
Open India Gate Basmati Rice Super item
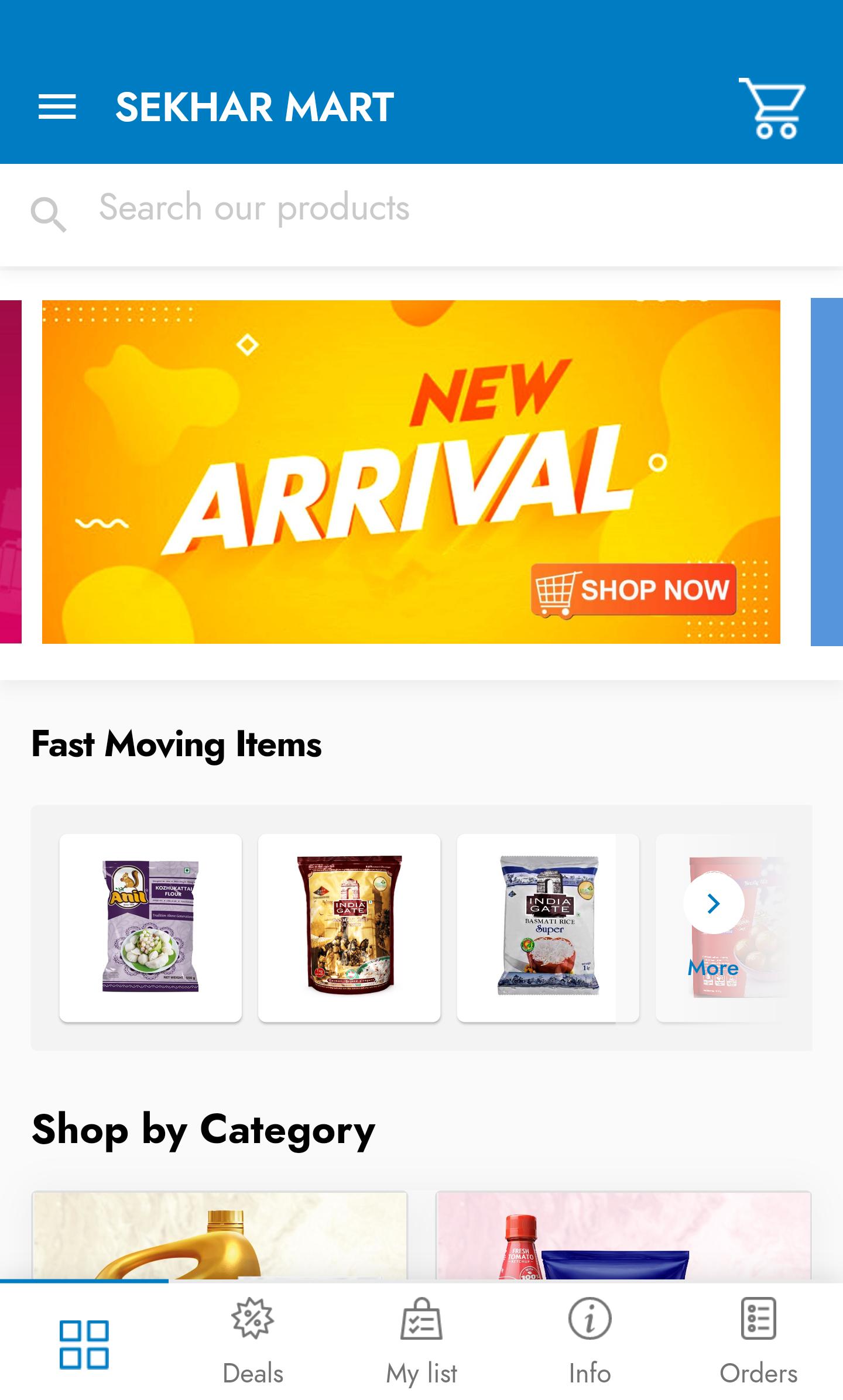pyautogui.click(x=548, y=928)
